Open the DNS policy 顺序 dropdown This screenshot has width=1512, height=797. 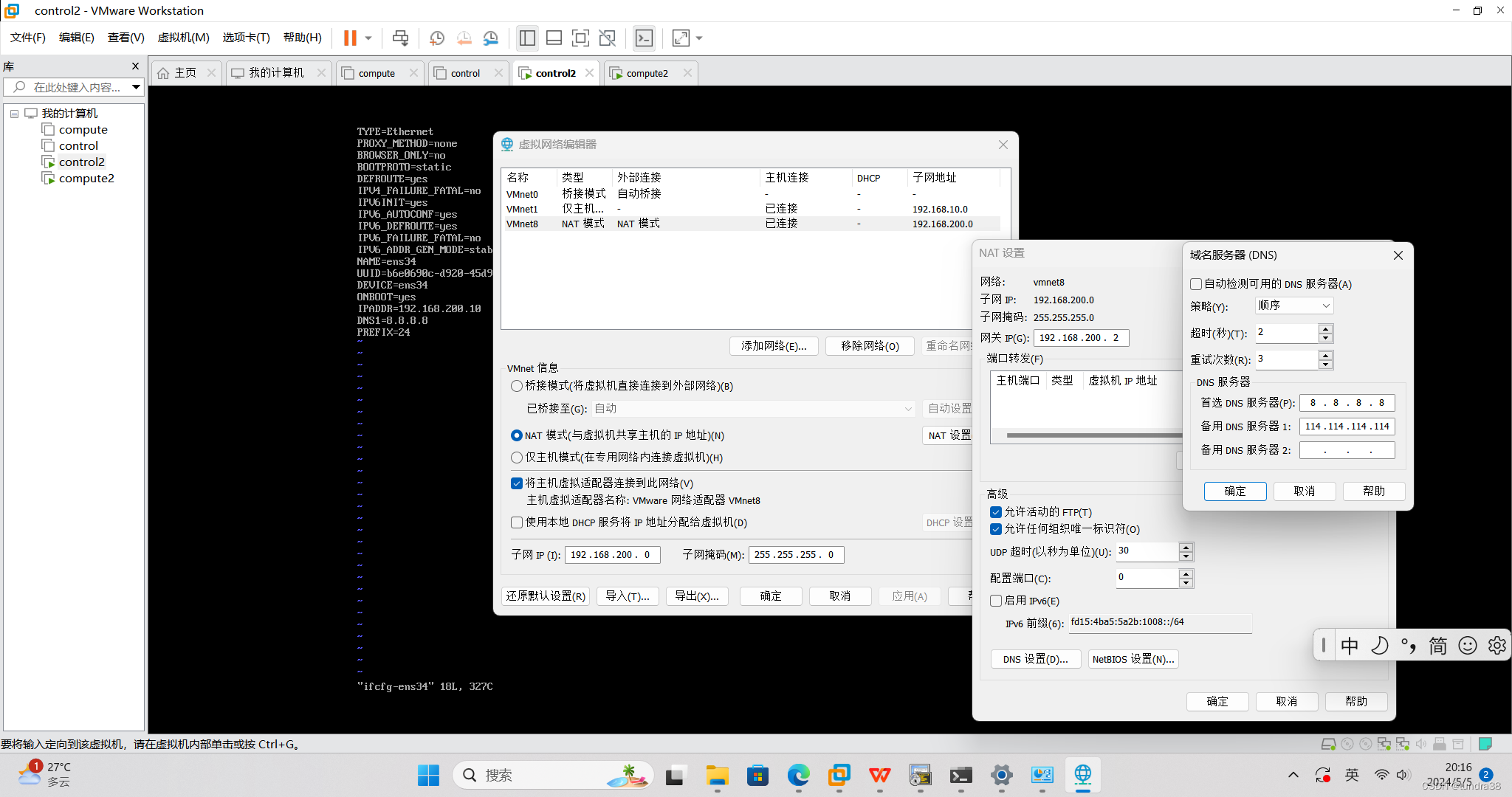1293,306
